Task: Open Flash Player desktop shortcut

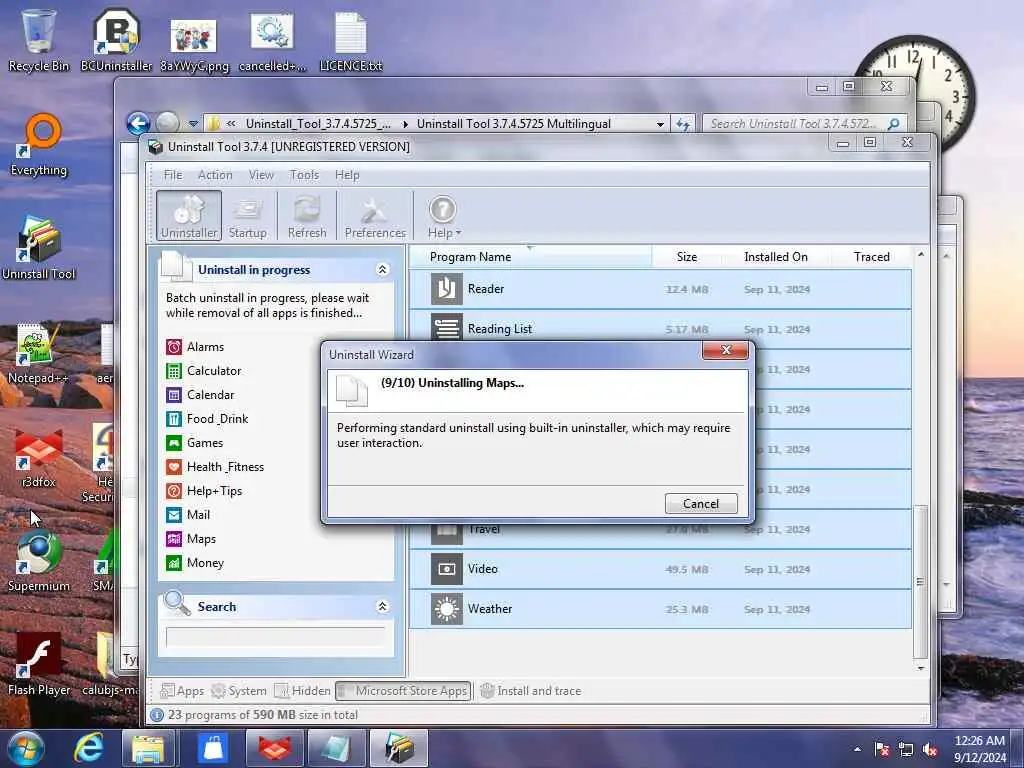Action: coord(39,664)
